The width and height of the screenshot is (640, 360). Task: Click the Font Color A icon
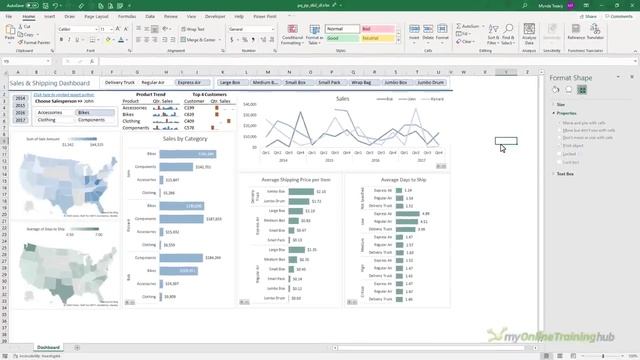click(121, 40)
